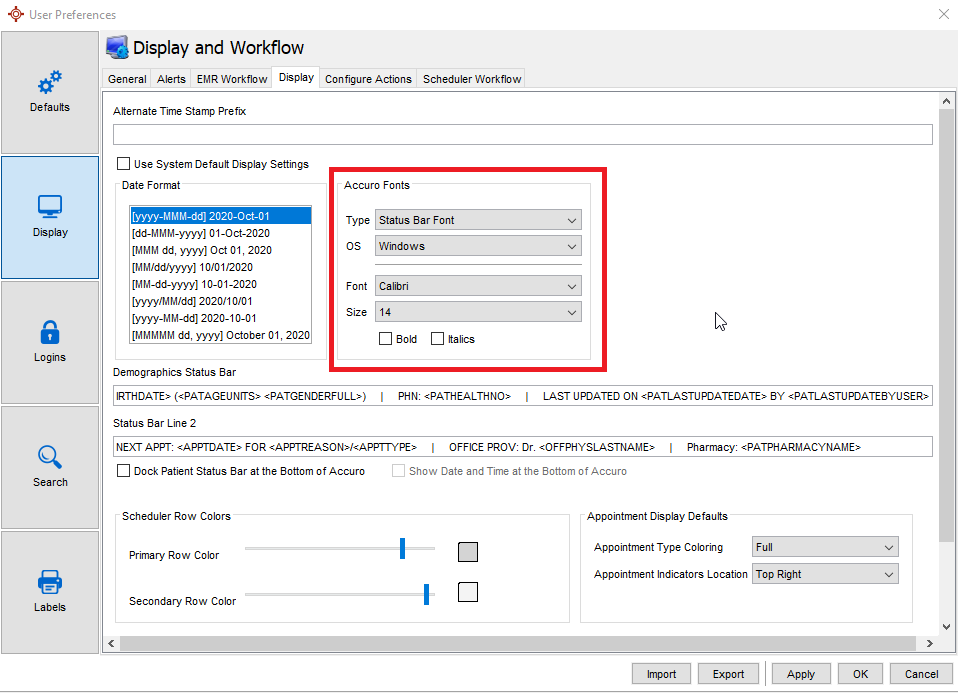
Task: Click the Apply button
Action: coord(800,674)
